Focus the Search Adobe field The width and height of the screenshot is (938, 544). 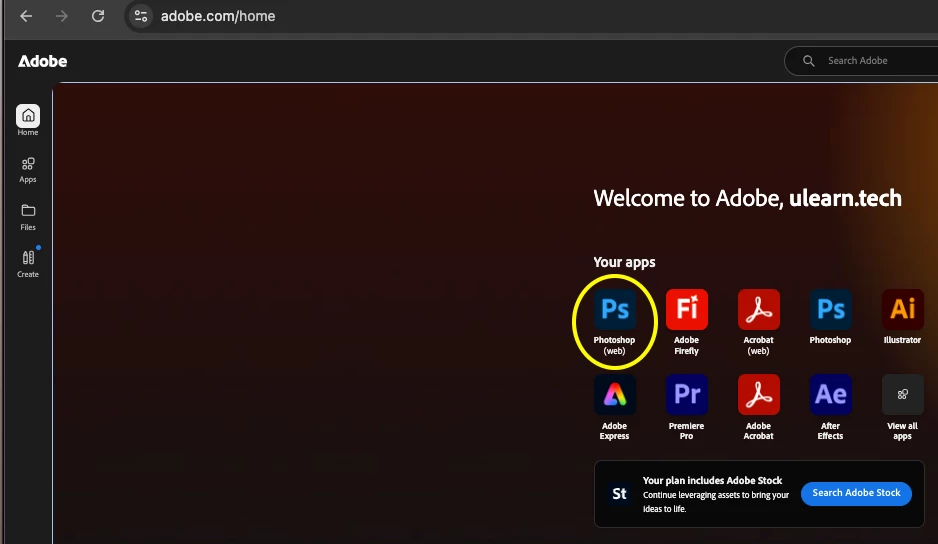click(x=861, y=60)
